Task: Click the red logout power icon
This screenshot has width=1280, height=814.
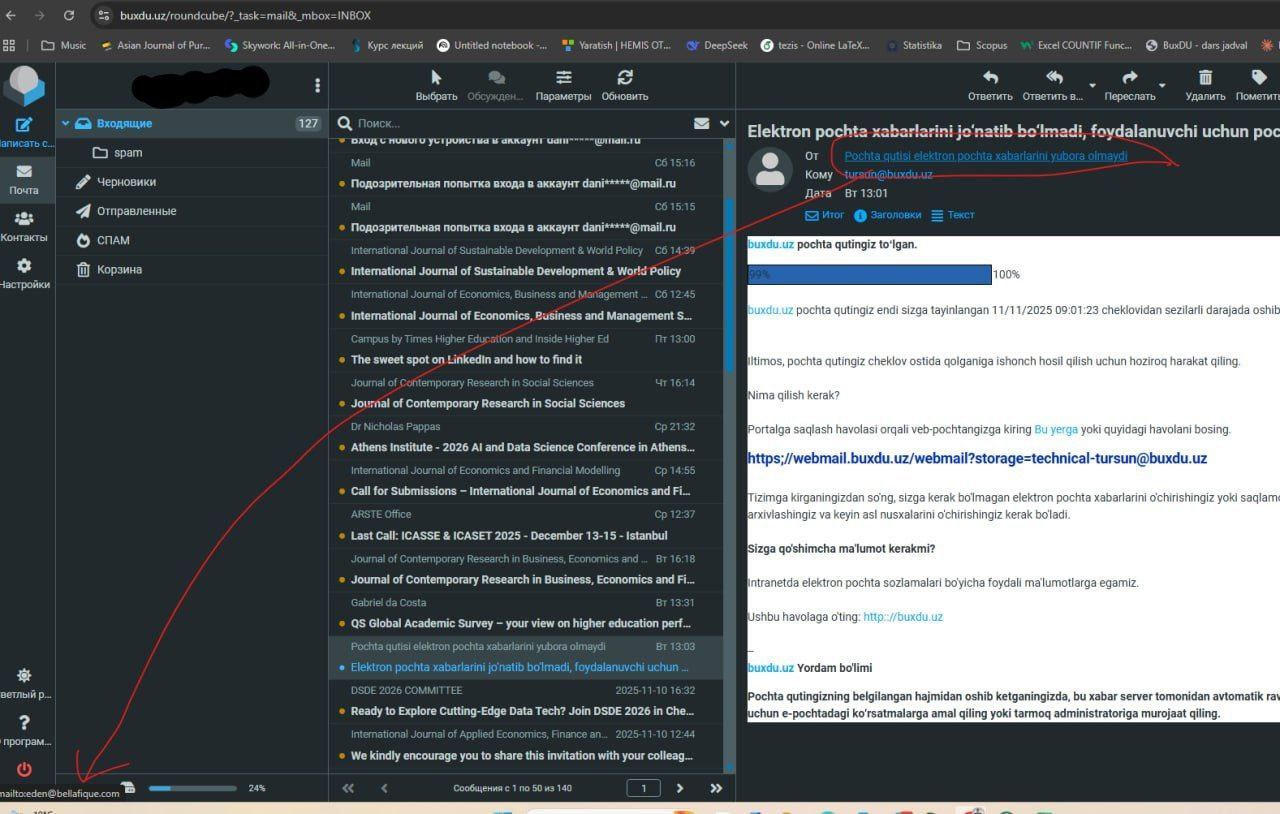Action: [x=24, y=769]
